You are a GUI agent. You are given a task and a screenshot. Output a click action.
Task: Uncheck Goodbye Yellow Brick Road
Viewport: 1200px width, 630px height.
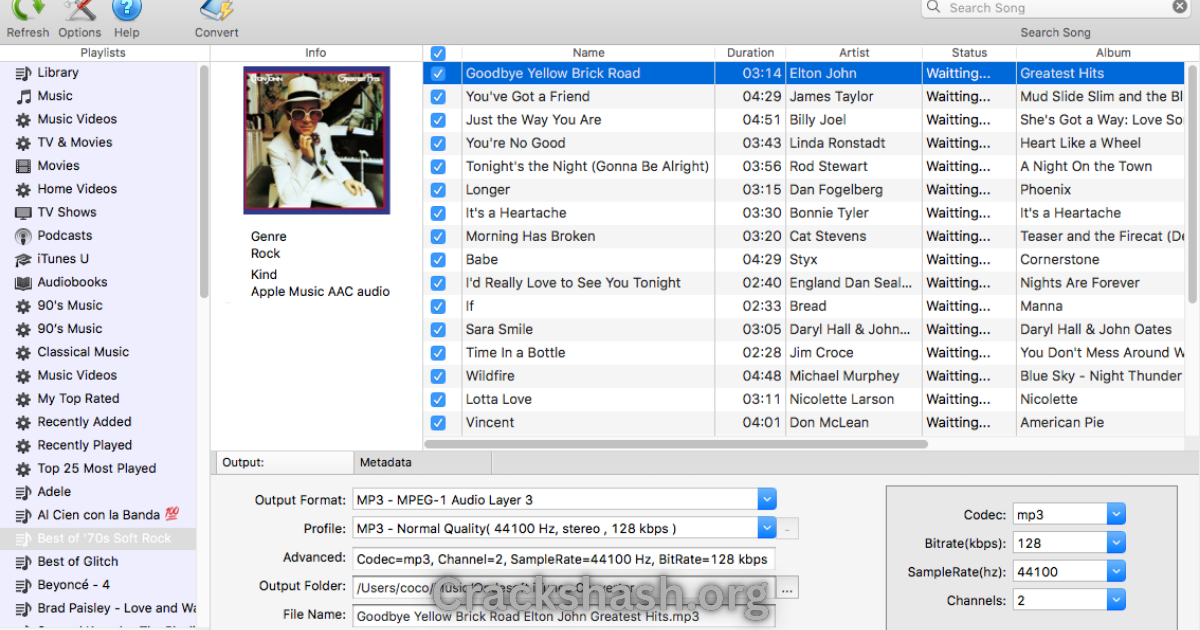437,73
